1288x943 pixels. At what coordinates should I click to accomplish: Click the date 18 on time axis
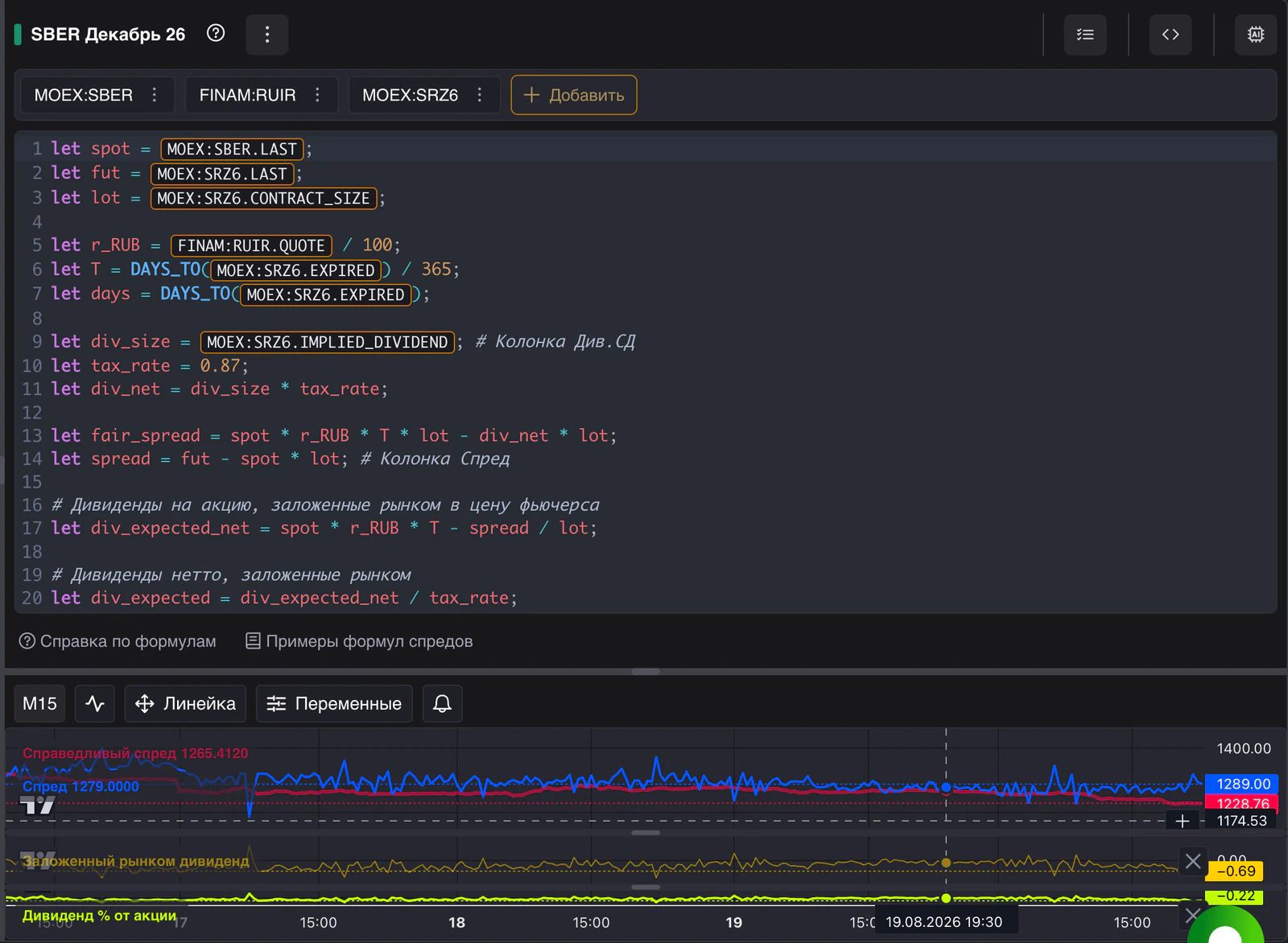456,923
